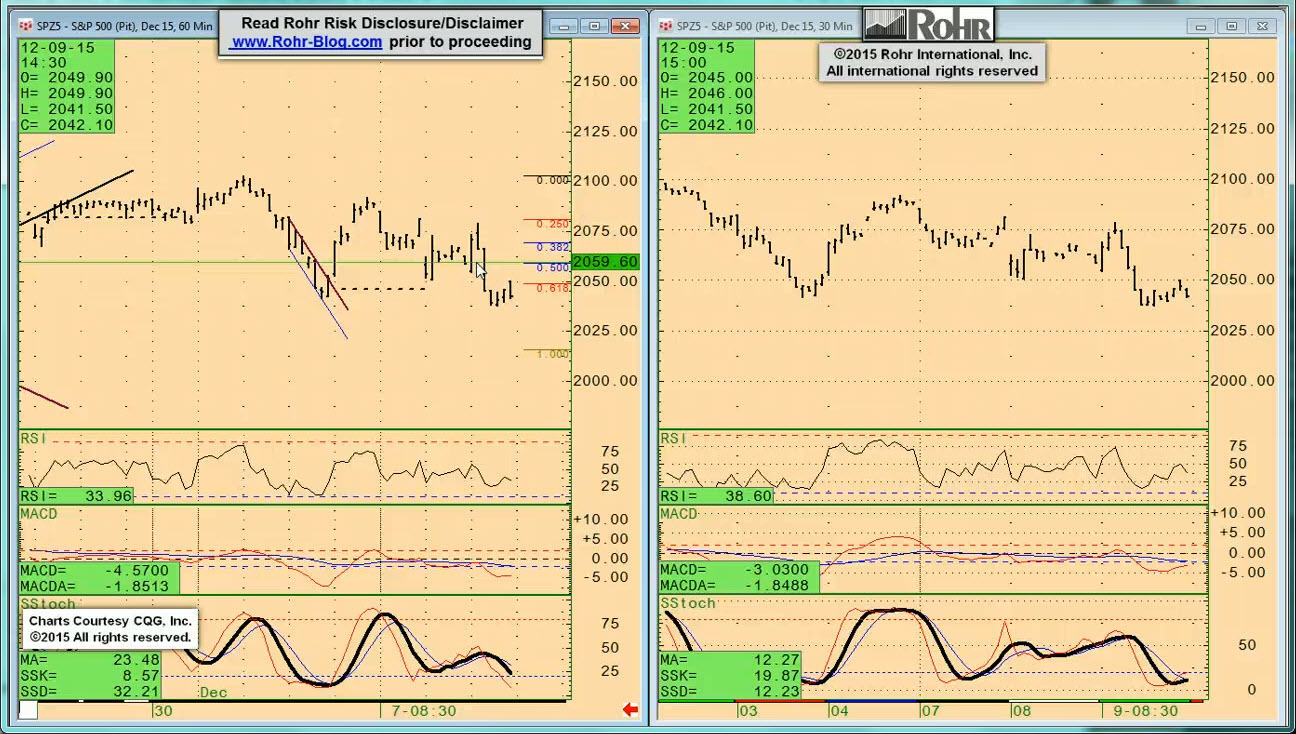Select the SStoch study label in the 30 Min chart
This screenshot has width=1296, height=734.
pos(687,604)
